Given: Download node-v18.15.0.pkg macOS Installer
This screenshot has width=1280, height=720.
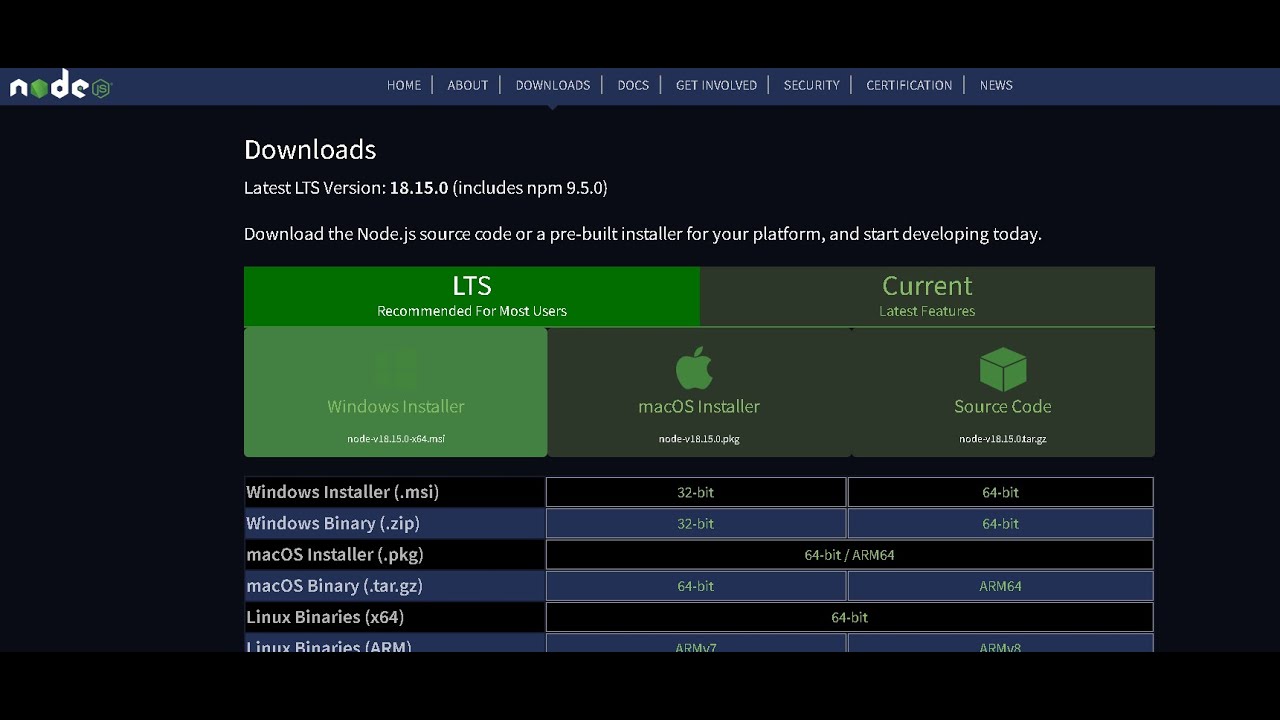Looking at the screenshot, I should point(699,392).
